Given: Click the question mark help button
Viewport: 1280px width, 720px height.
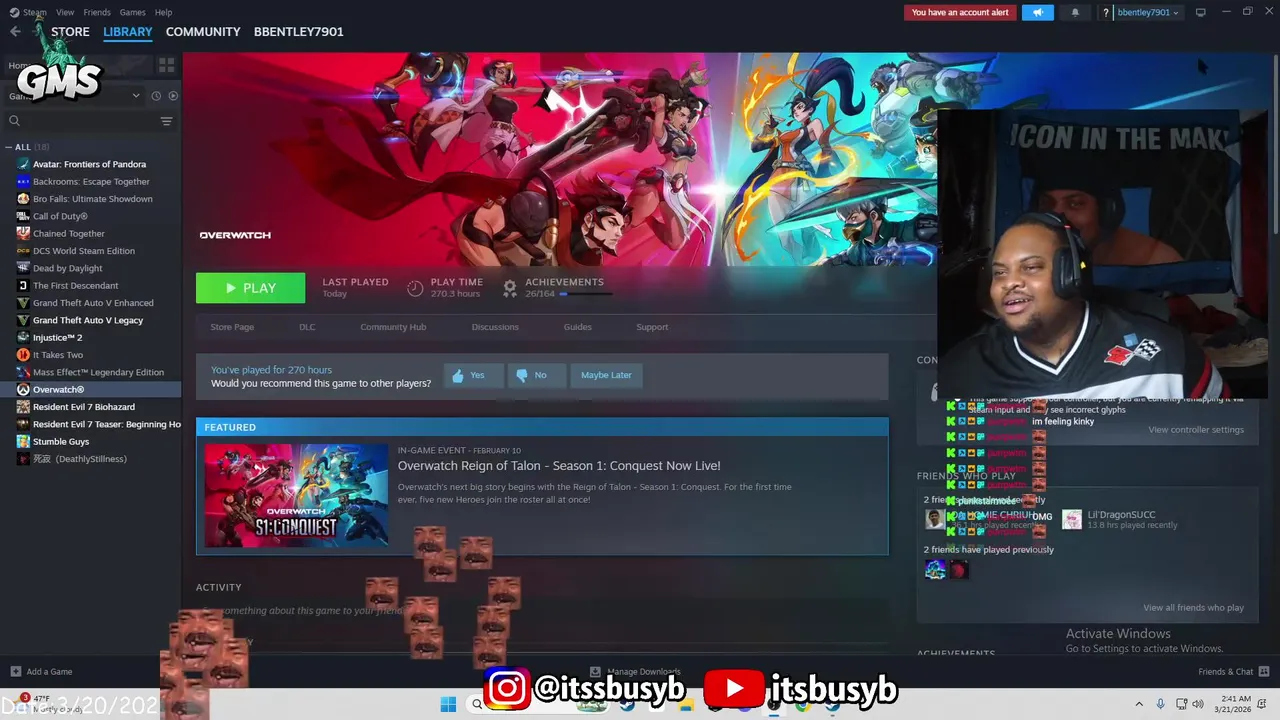Looking at the screenshot, I should point(1106,12).
